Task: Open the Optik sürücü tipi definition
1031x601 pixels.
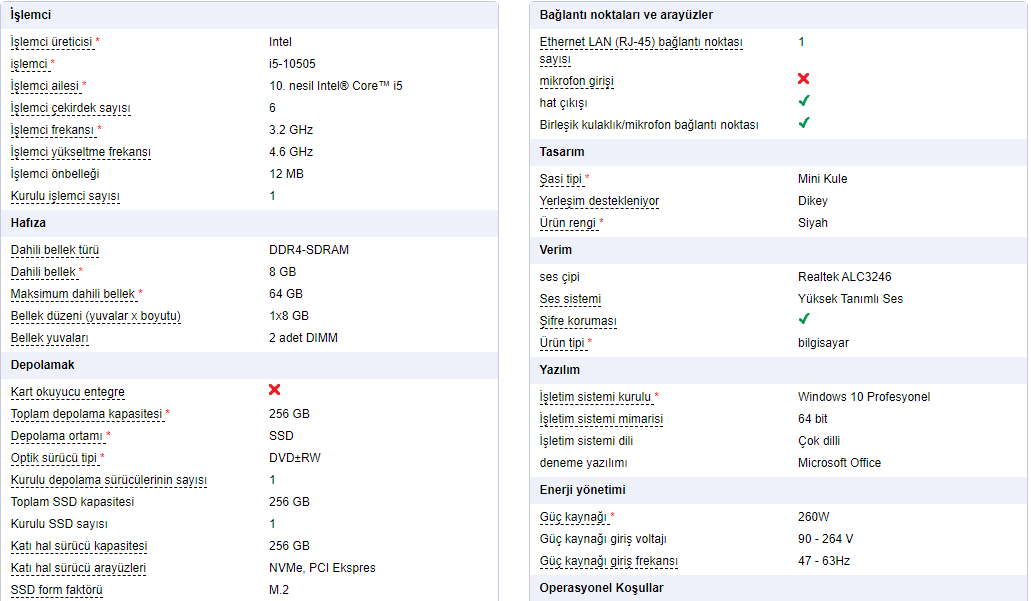Action: [x=54, y=458]
